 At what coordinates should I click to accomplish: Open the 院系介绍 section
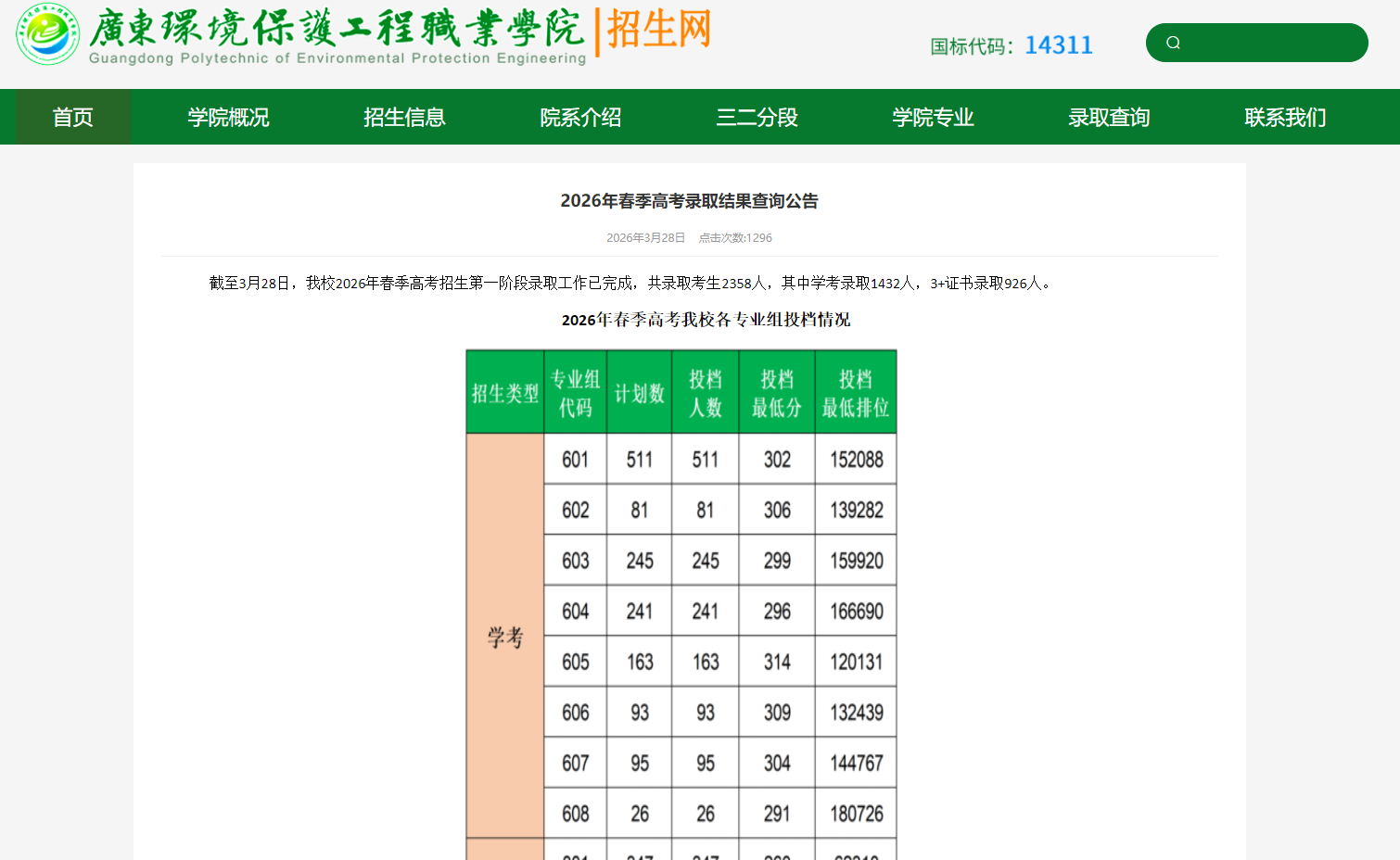(581, 117)
